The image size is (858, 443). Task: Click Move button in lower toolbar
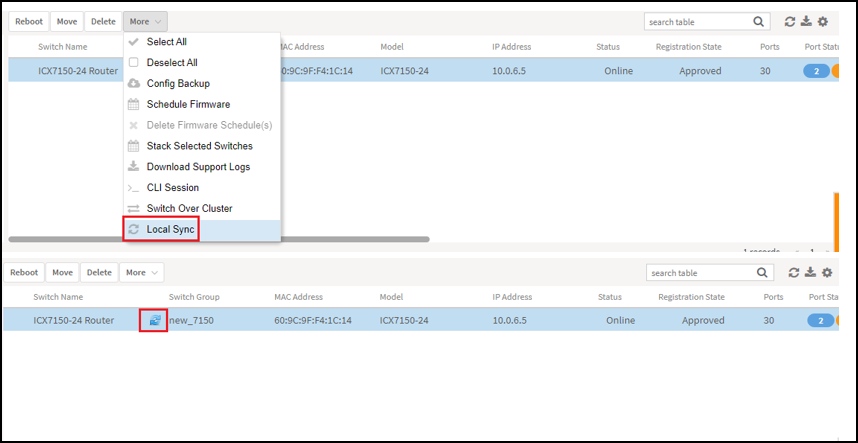click(x=62, y=272)
